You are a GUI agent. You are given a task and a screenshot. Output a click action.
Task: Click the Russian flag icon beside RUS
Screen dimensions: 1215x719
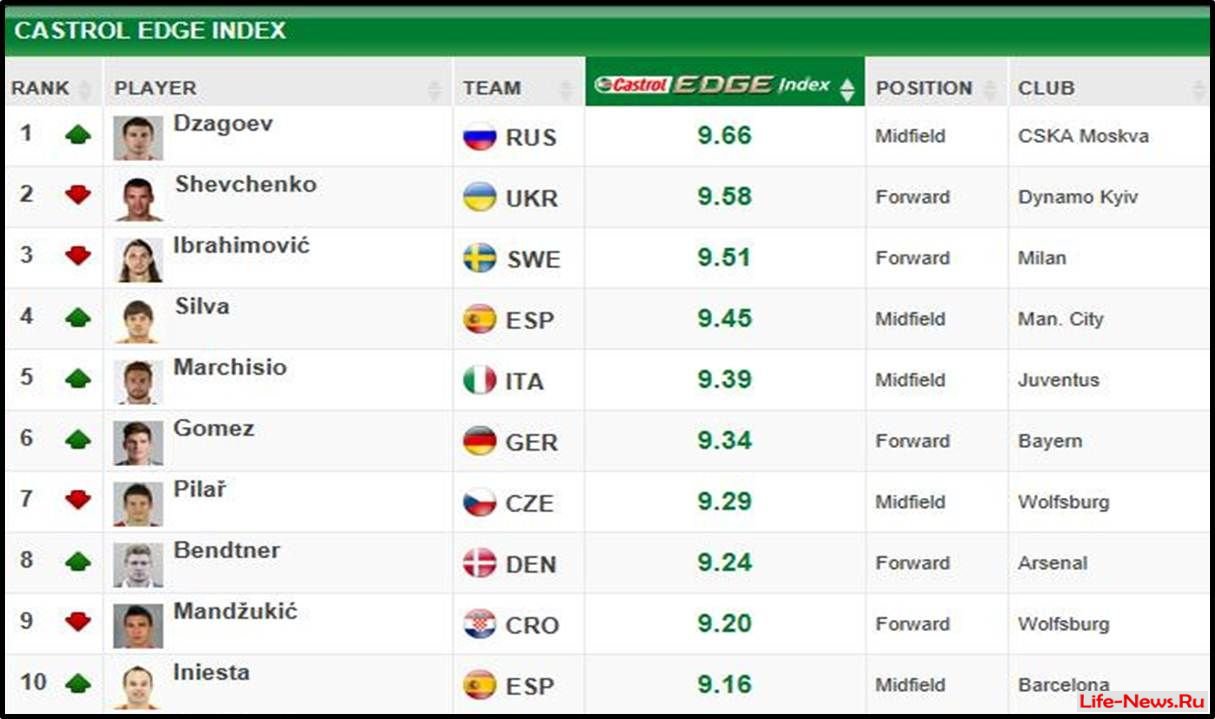pyautogui.click(x=480, y=136)
